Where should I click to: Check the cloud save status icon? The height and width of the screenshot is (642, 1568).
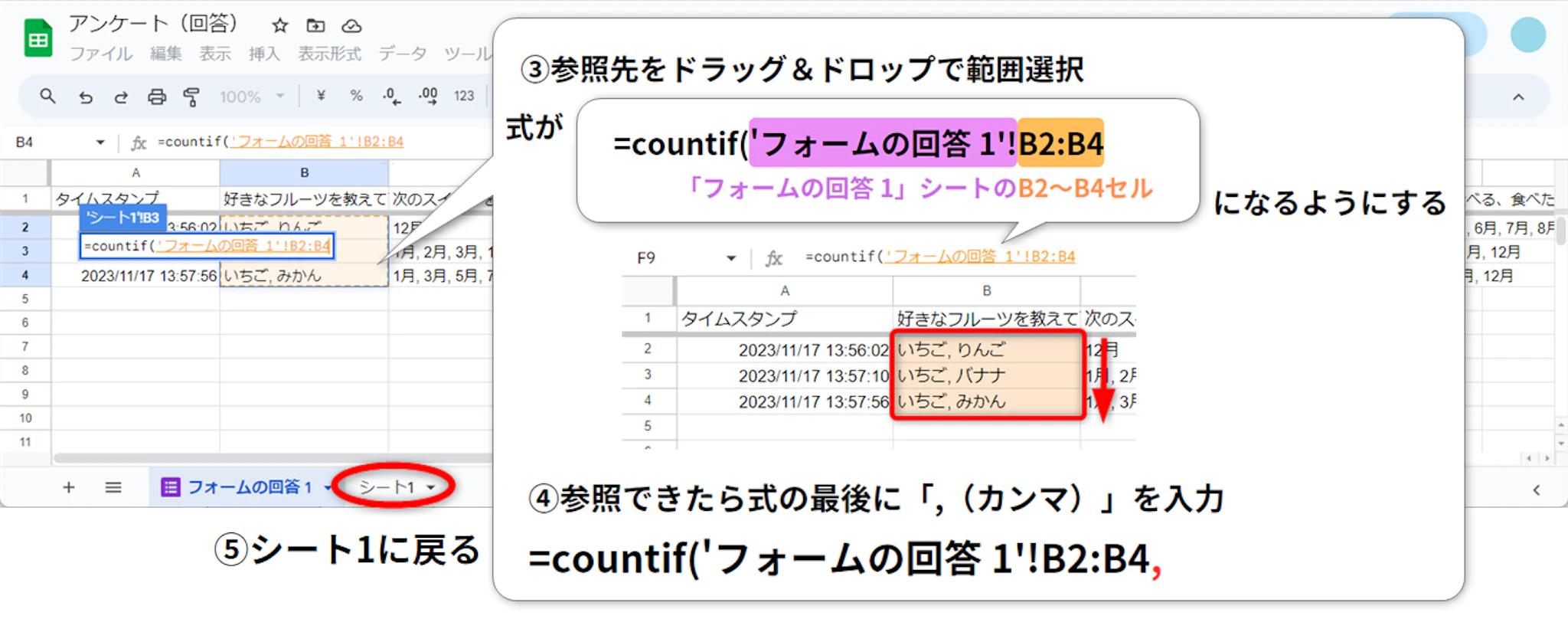pyautogui.click(x=351, y=26)
